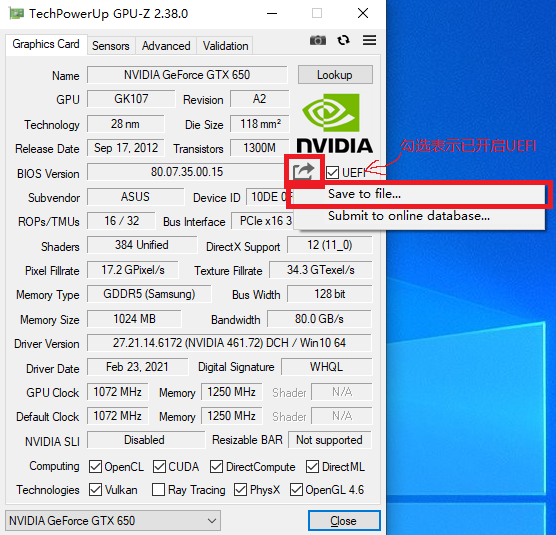This screenshot has height=535, width=556.
Task: Toggle the DirectML checkbox
Action: click(x=312, y=467)
